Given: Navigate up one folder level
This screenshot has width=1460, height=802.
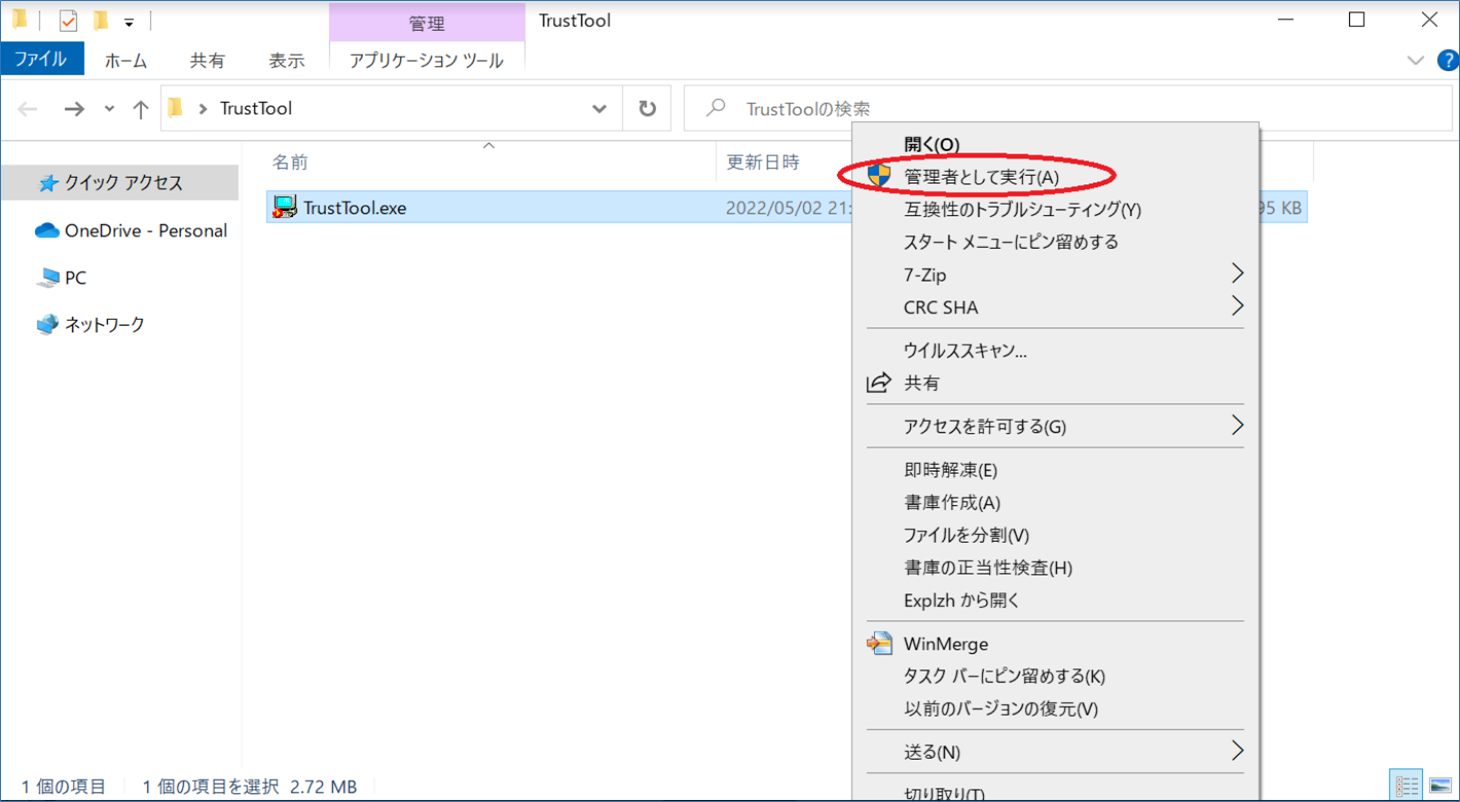Looking at the screenshot, I should point(139,108).
